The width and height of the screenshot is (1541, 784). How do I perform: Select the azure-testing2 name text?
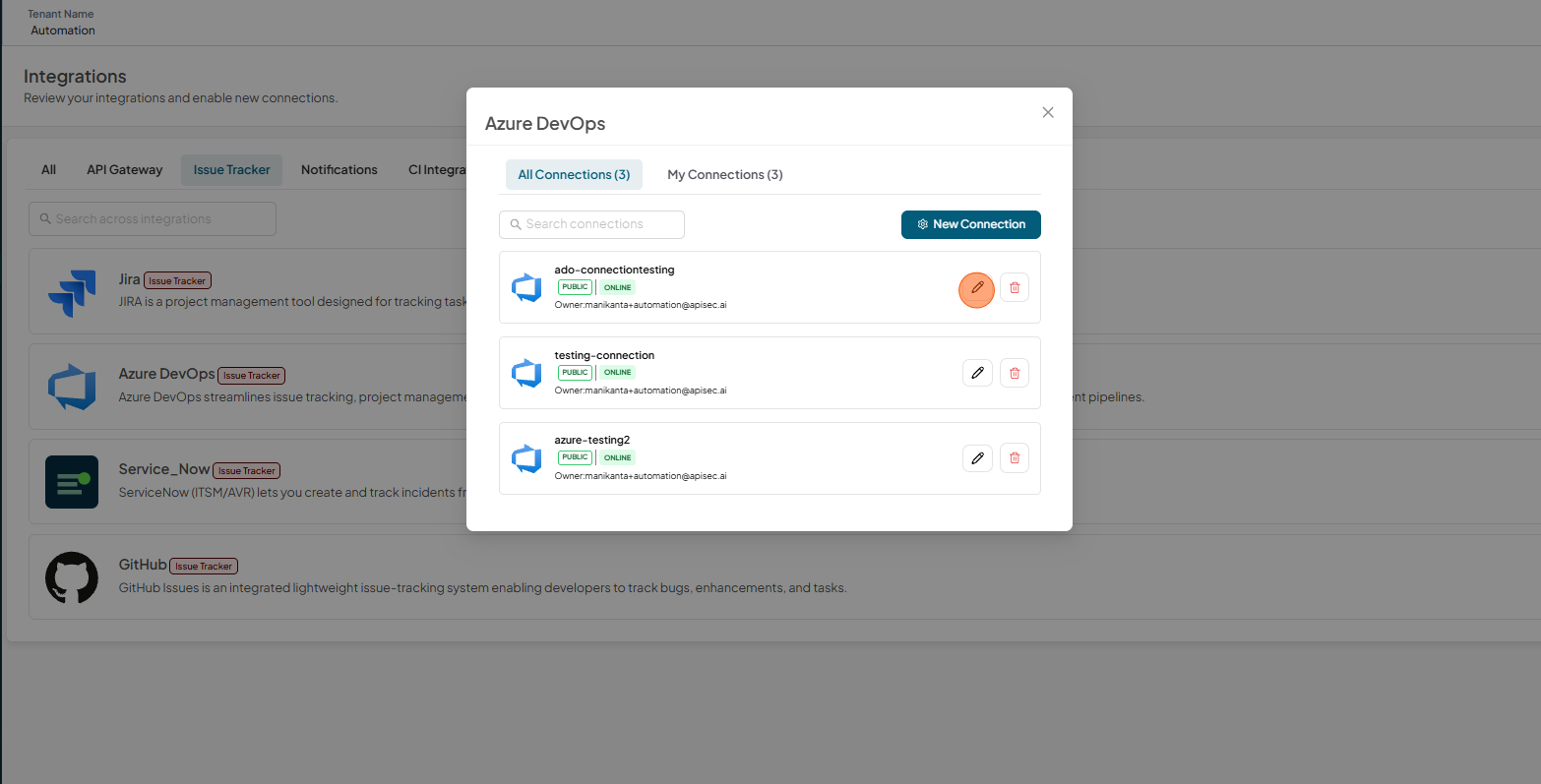[592, 440]
